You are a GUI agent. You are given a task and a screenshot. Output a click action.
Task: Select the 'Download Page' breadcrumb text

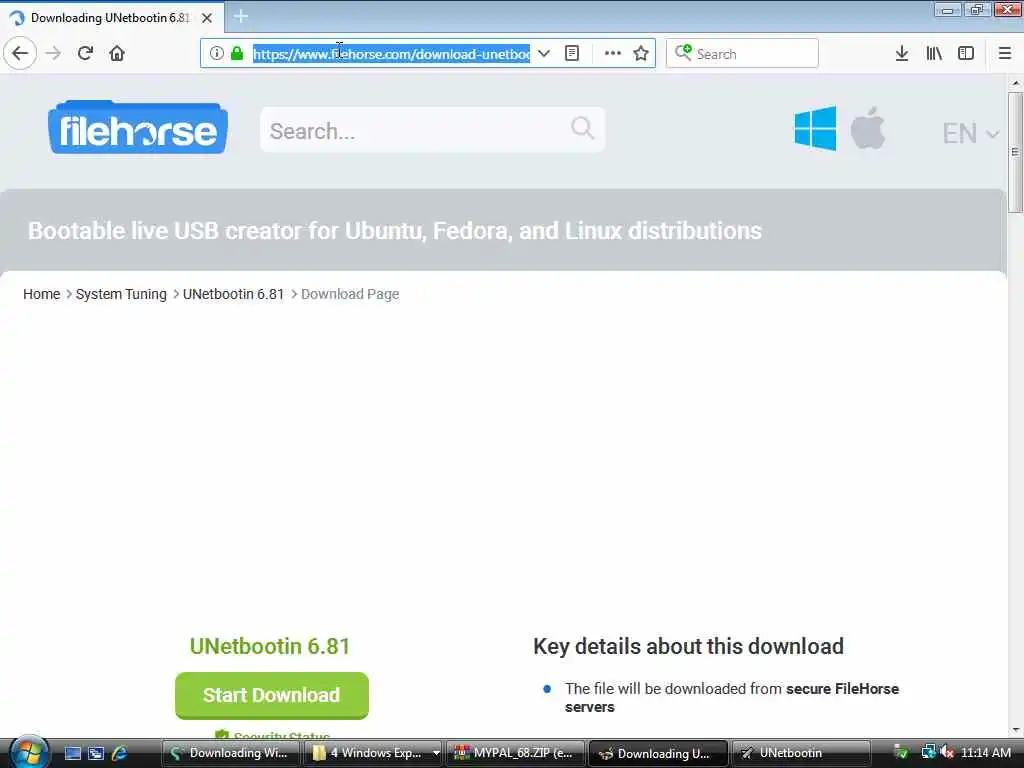[x=350, y=295]
